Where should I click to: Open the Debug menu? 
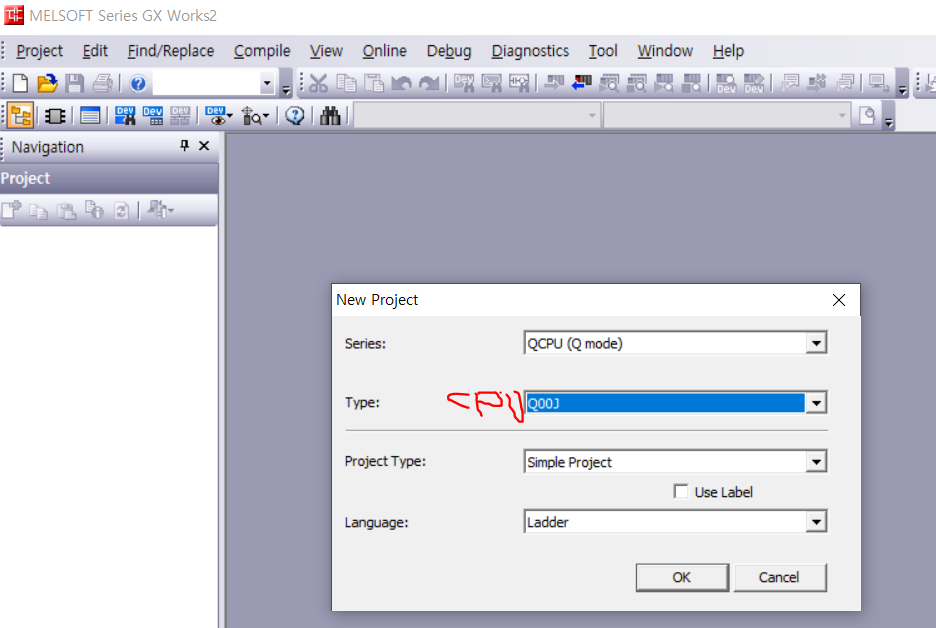click(x=449, y=51)
